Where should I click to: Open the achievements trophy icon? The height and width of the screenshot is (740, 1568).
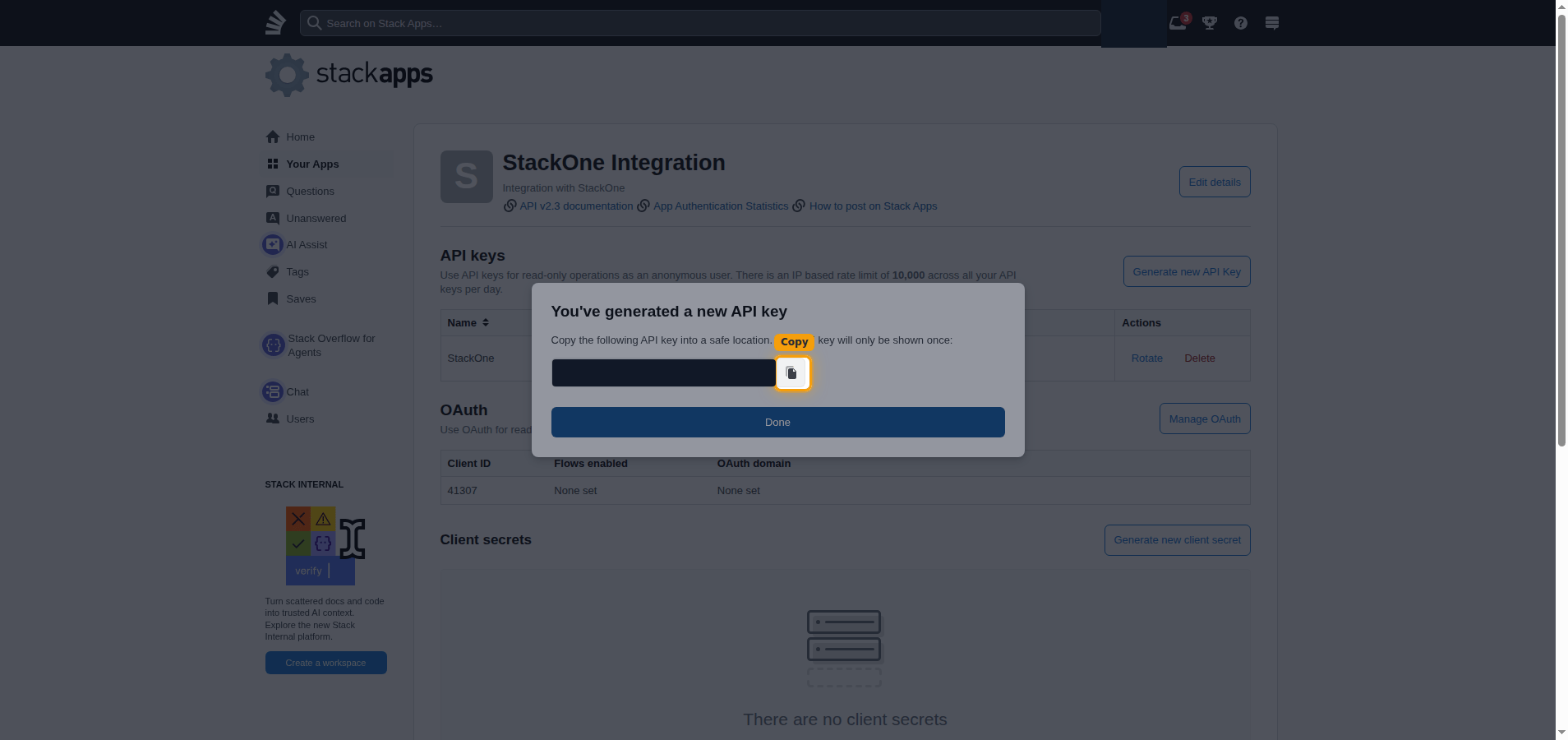pyautogui.click(x=1209, y=23)
